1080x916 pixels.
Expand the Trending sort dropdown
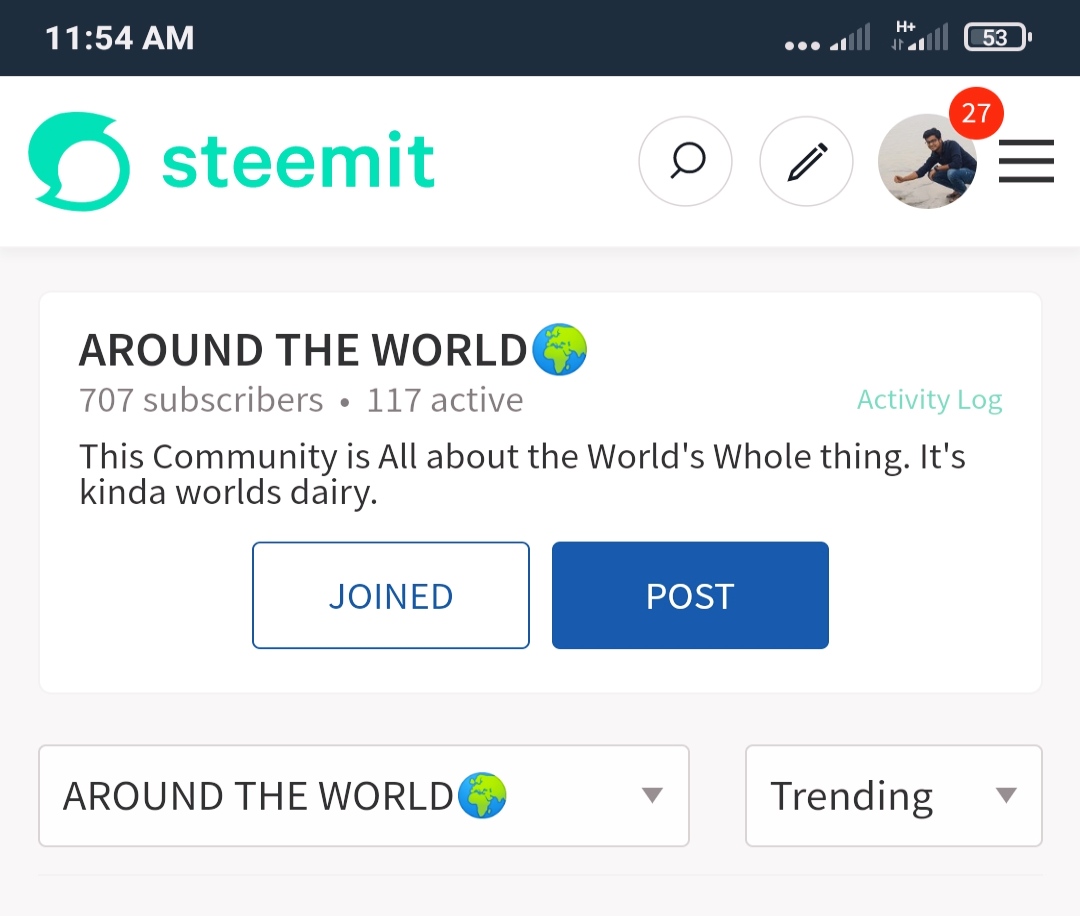coord(893,795)
